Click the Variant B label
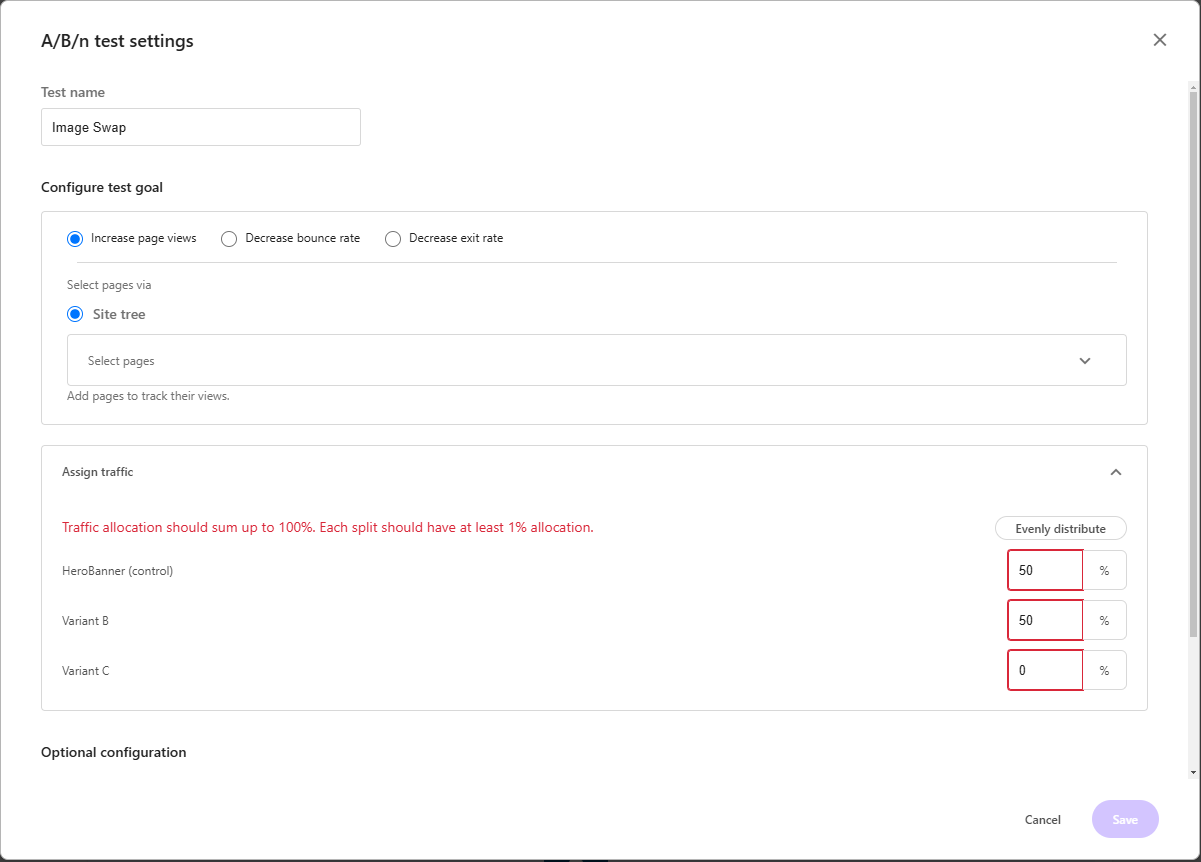1201x862 pixels. click(85, 621)
